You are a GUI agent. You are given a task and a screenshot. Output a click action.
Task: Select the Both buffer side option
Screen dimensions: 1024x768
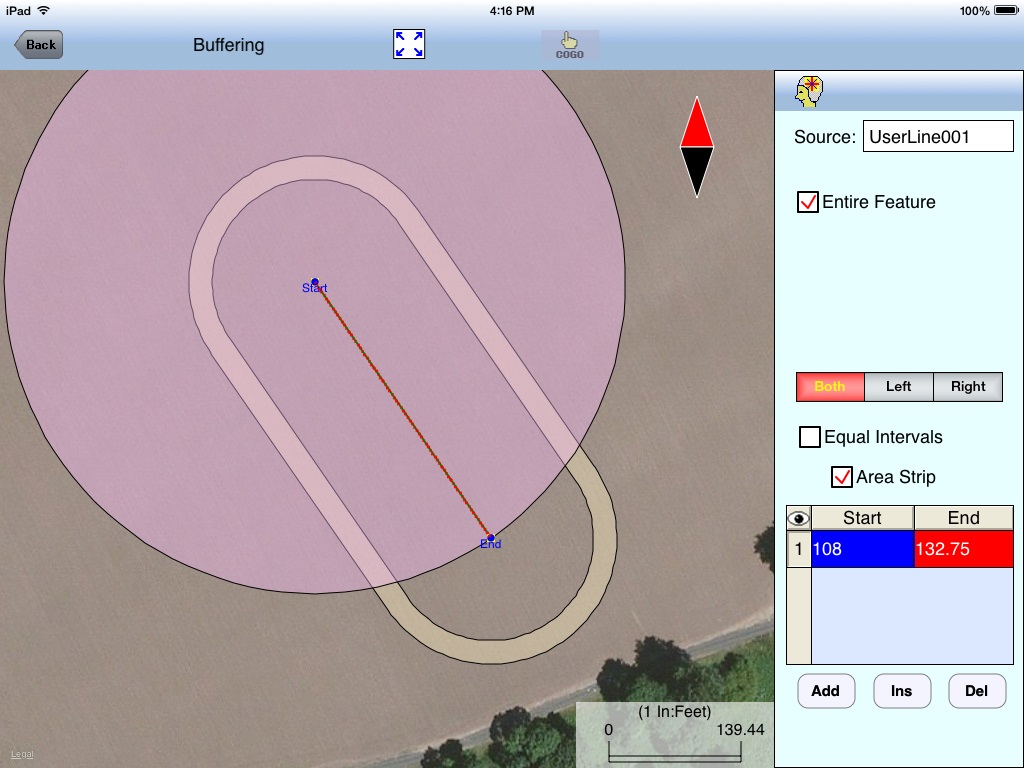[x=829, y=387]
